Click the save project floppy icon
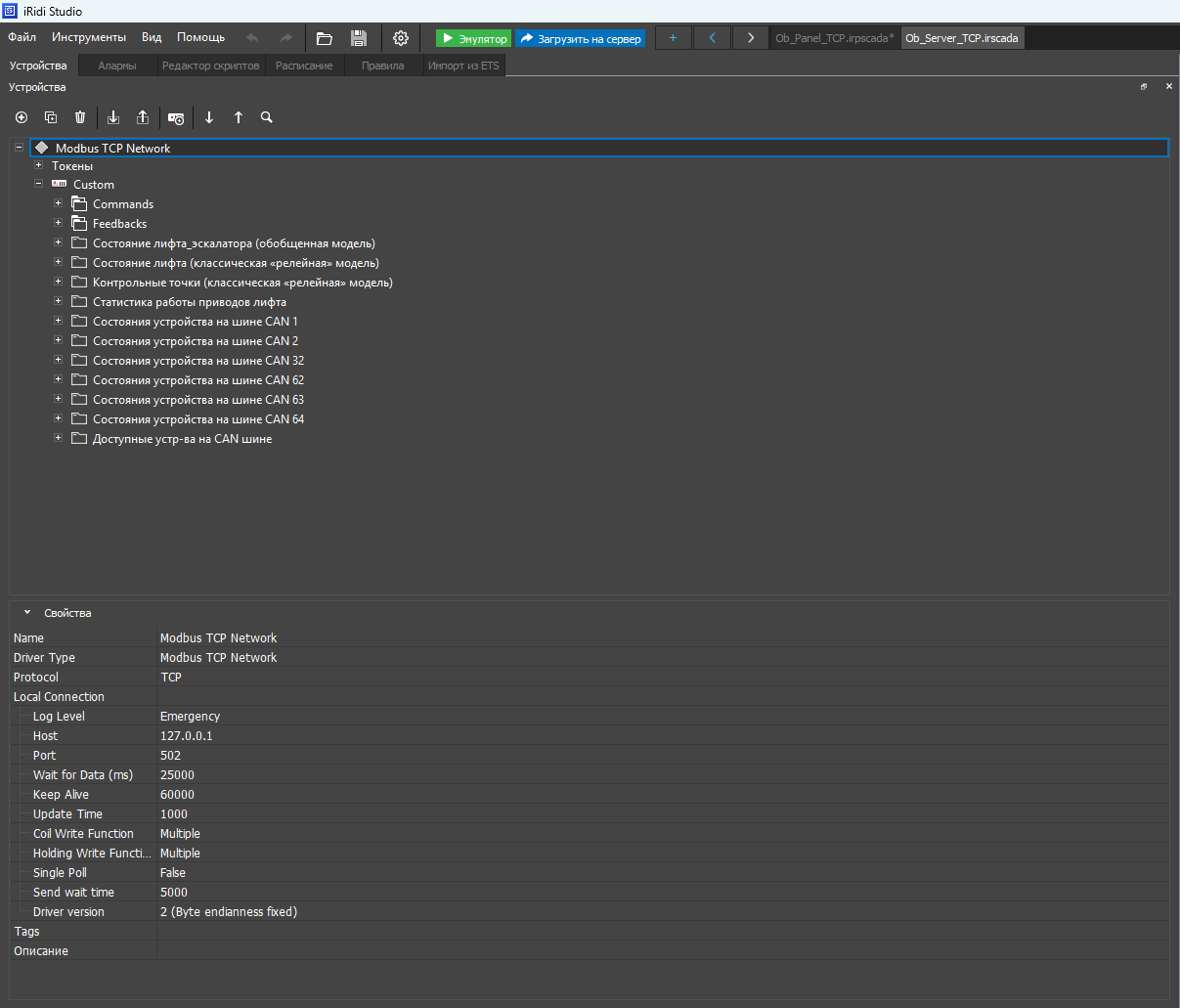The height and width of the screenshot is (1008, 1180). click(359, 38)
